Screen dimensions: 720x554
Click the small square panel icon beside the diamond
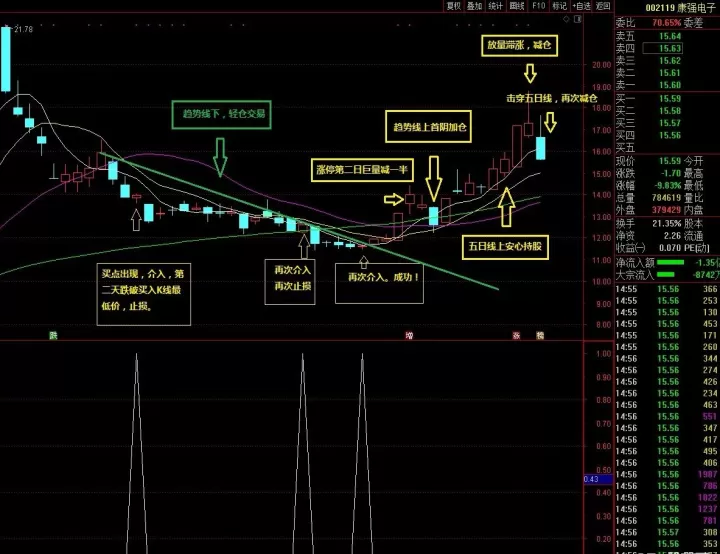(x=578, y=19)
